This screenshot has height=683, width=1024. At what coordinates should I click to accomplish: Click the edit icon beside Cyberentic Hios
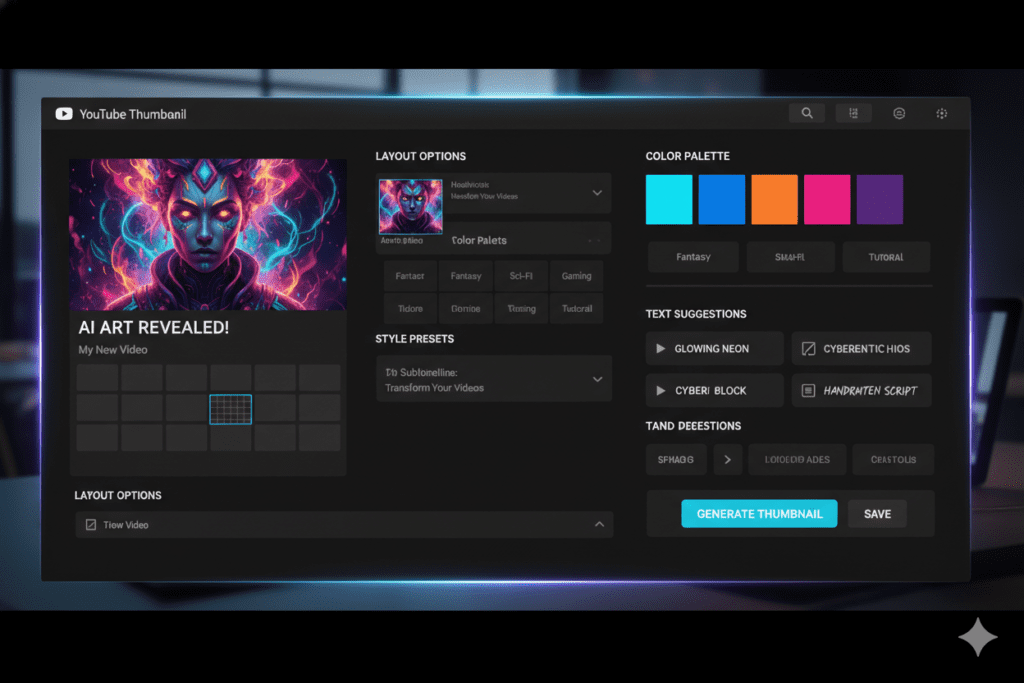810,348
